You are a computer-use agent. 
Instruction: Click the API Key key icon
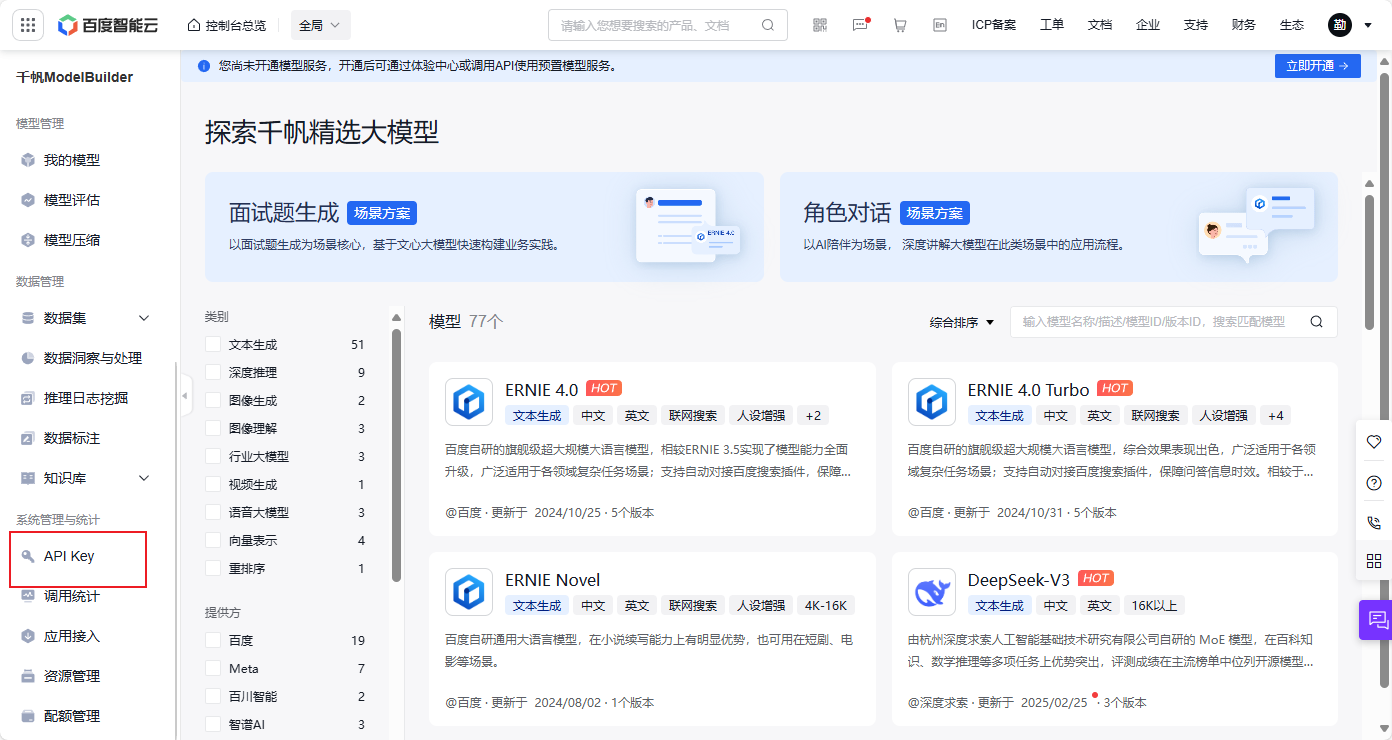pos(28,556)
